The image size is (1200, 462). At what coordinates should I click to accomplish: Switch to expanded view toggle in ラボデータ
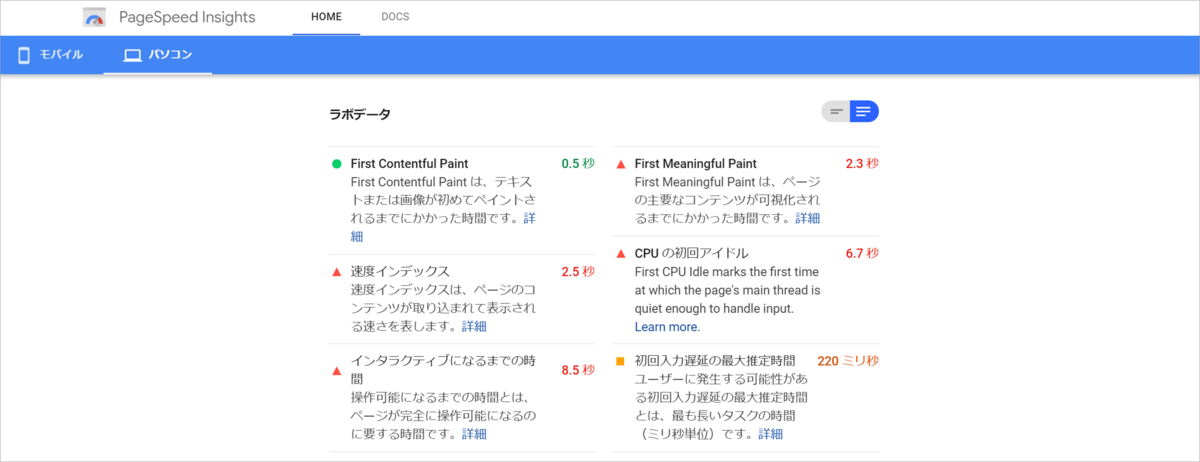pyautogui.click(x=864, y=112)
